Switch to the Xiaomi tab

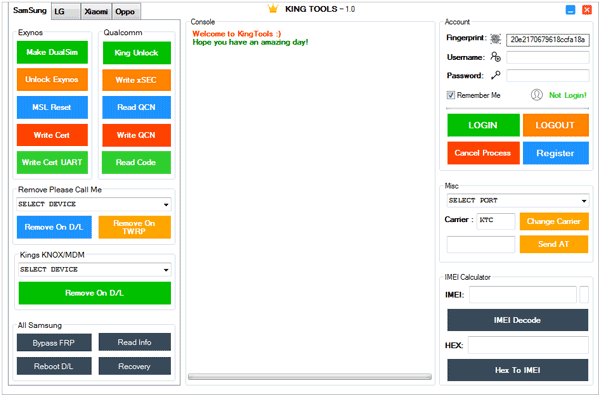click(96, 11)
